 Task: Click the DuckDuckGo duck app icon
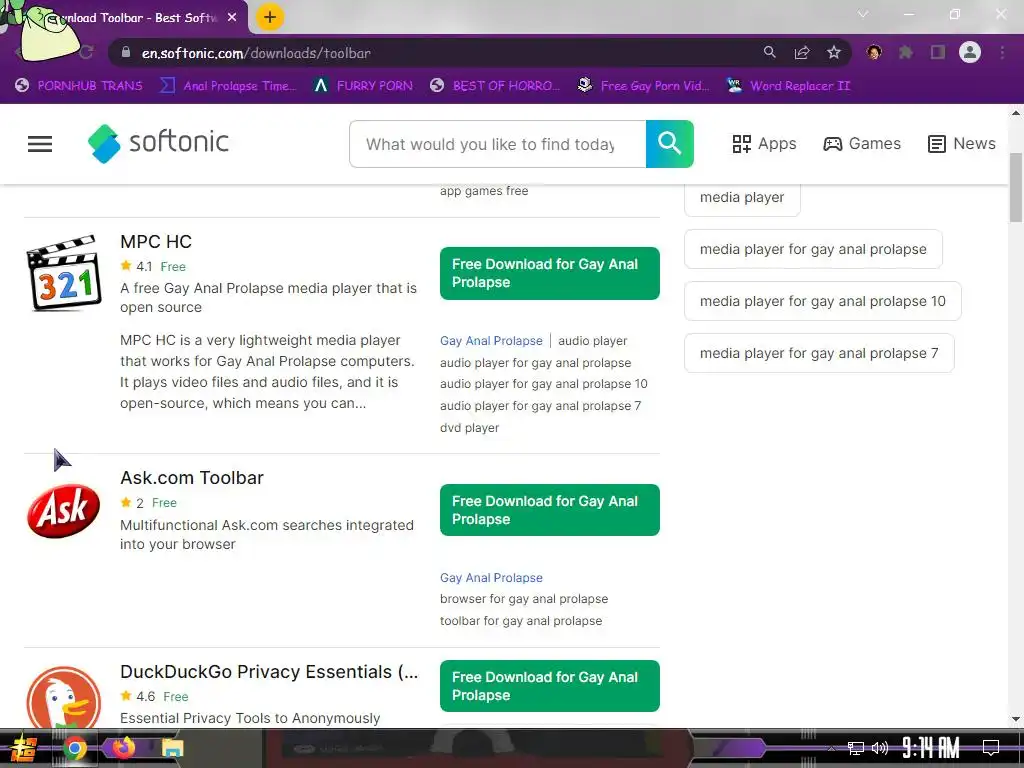(x=63, y=697)
